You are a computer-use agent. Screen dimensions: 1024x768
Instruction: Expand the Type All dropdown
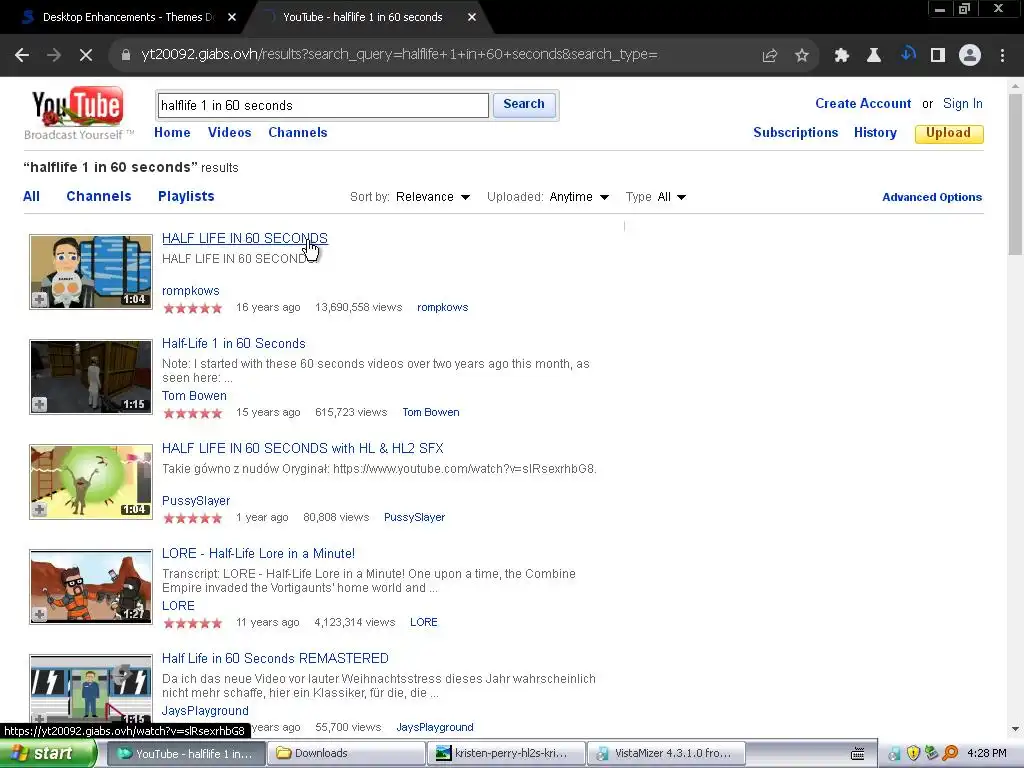click(671, 197)
